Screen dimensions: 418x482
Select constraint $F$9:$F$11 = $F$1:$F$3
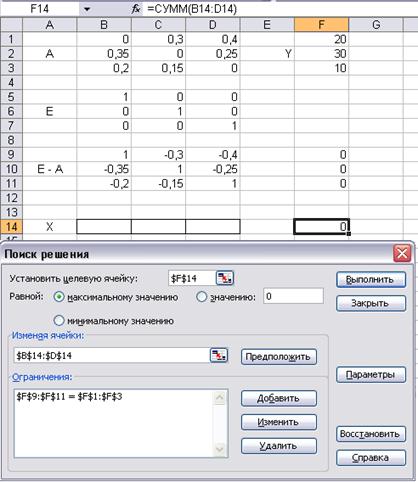click(x=69, y=397)
